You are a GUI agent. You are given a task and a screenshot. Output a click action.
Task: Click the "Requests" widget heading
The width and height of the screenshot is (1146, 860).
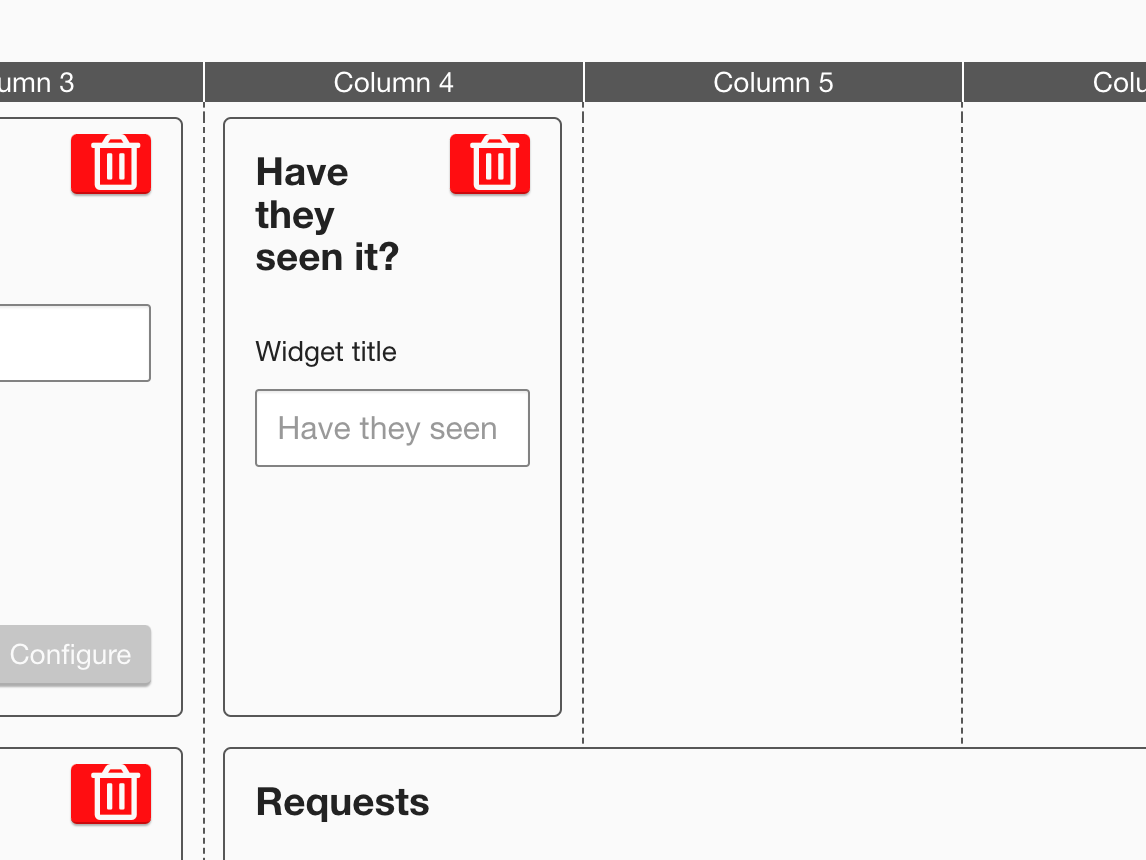click(343, 802)
